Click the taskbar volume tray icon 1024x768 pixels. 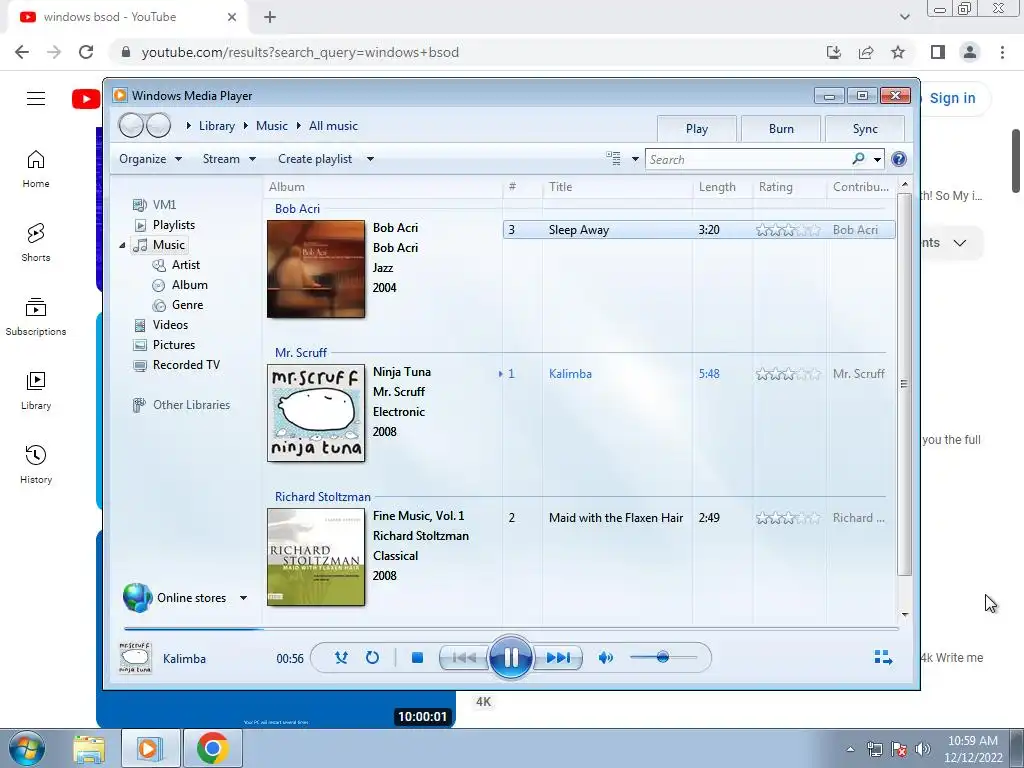click(x=923, y=749)
